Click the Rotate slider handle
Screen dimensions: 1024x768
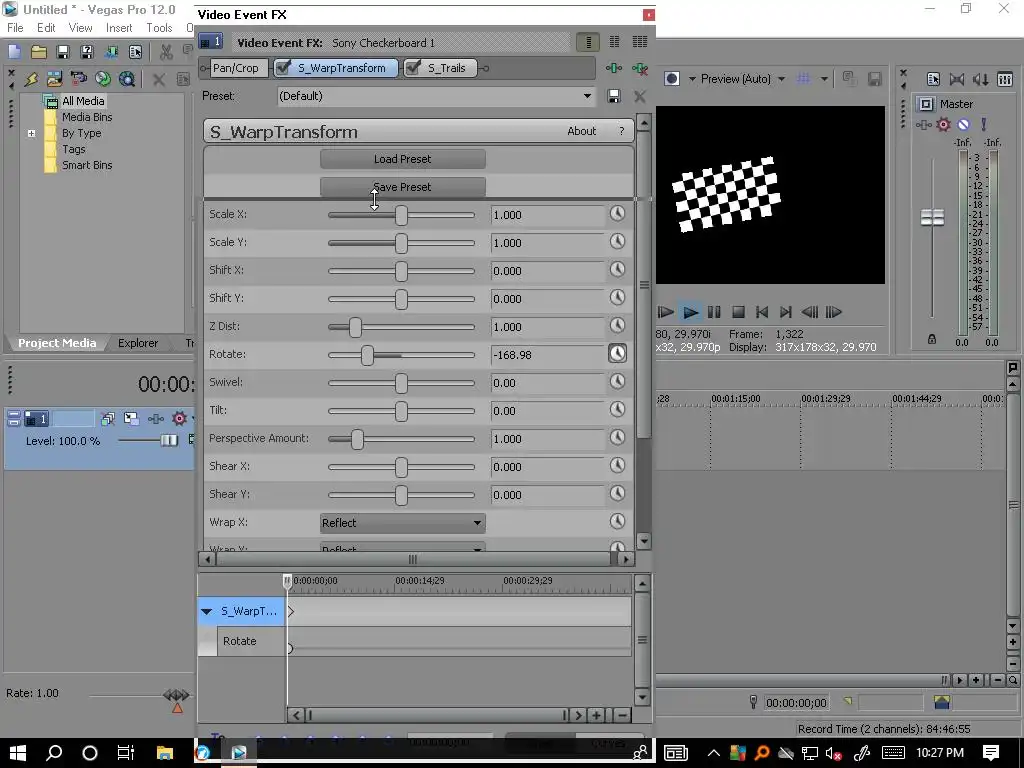[368, 355]
